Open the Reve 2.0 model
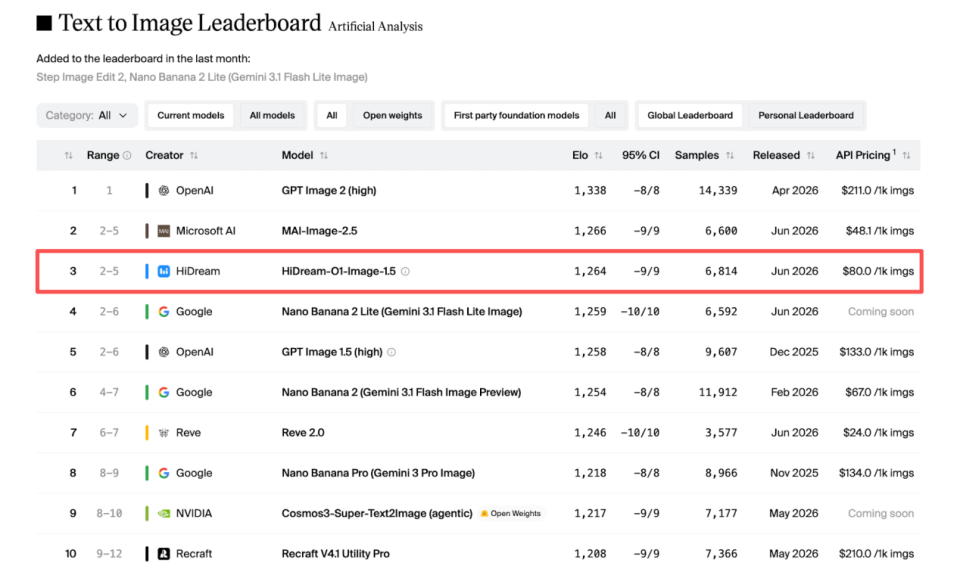 coord(303,433)
